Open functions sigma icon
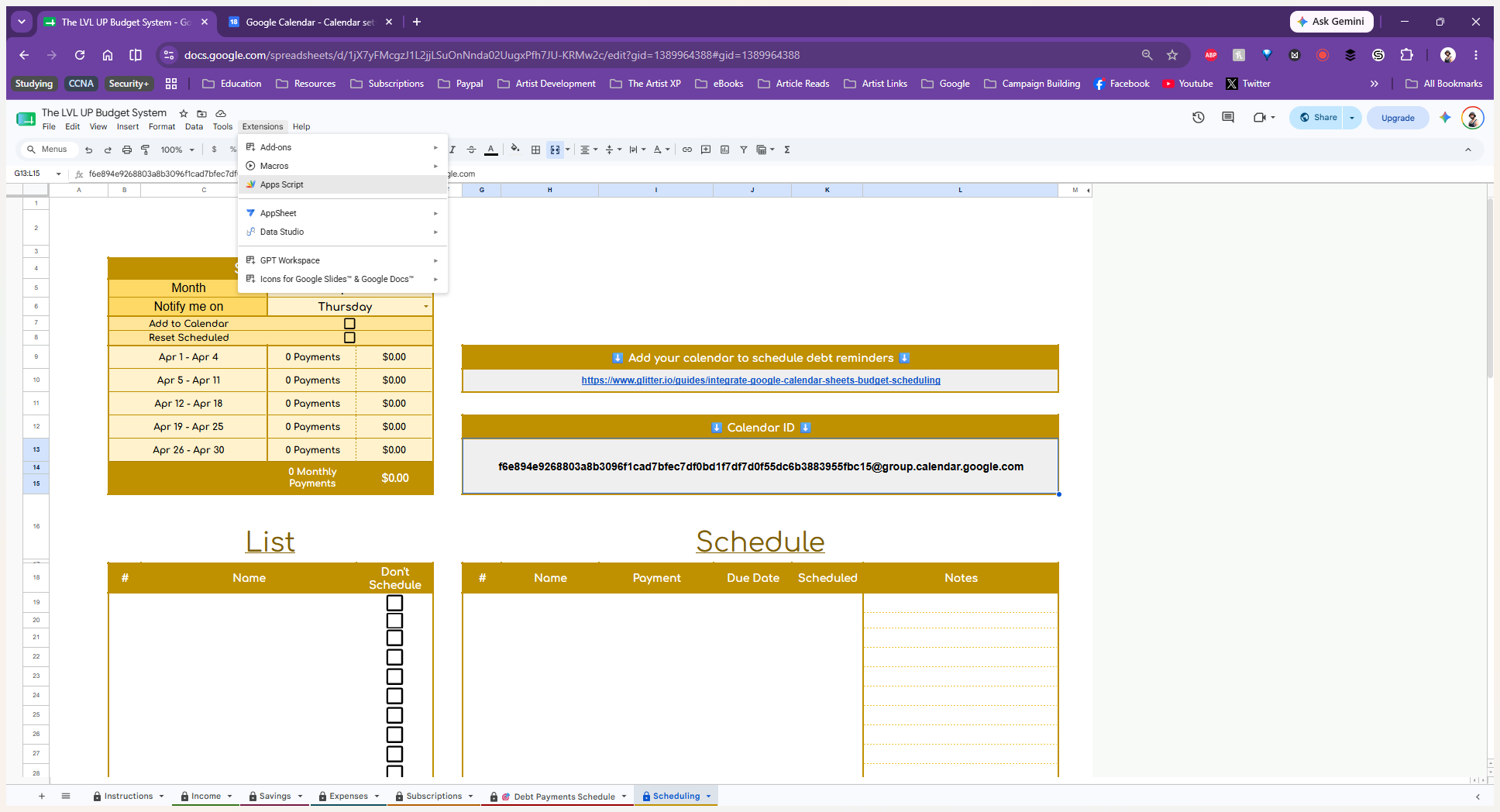This screenshot has width=1500, height=812. (787, 150)
